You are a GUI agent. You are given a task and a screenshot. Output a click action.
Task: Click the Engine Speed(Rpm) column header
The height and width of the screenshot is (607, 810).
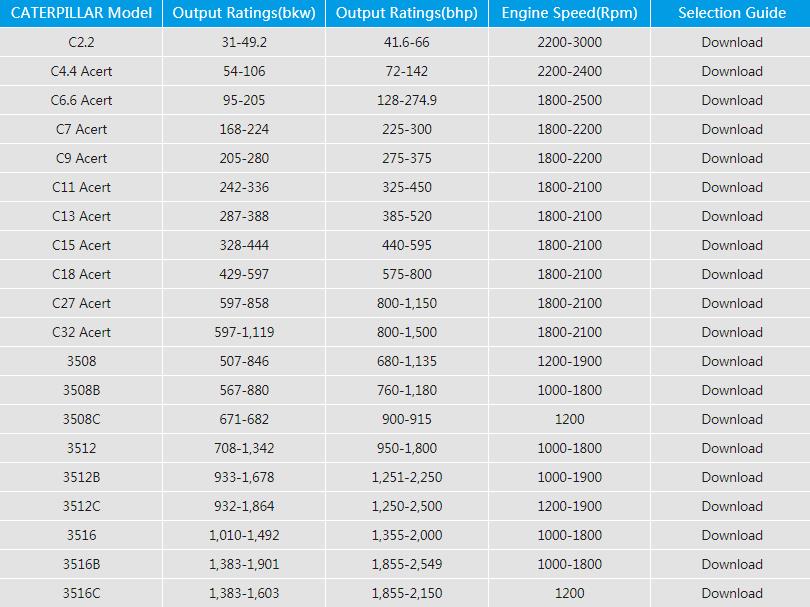tap(569, 13)
